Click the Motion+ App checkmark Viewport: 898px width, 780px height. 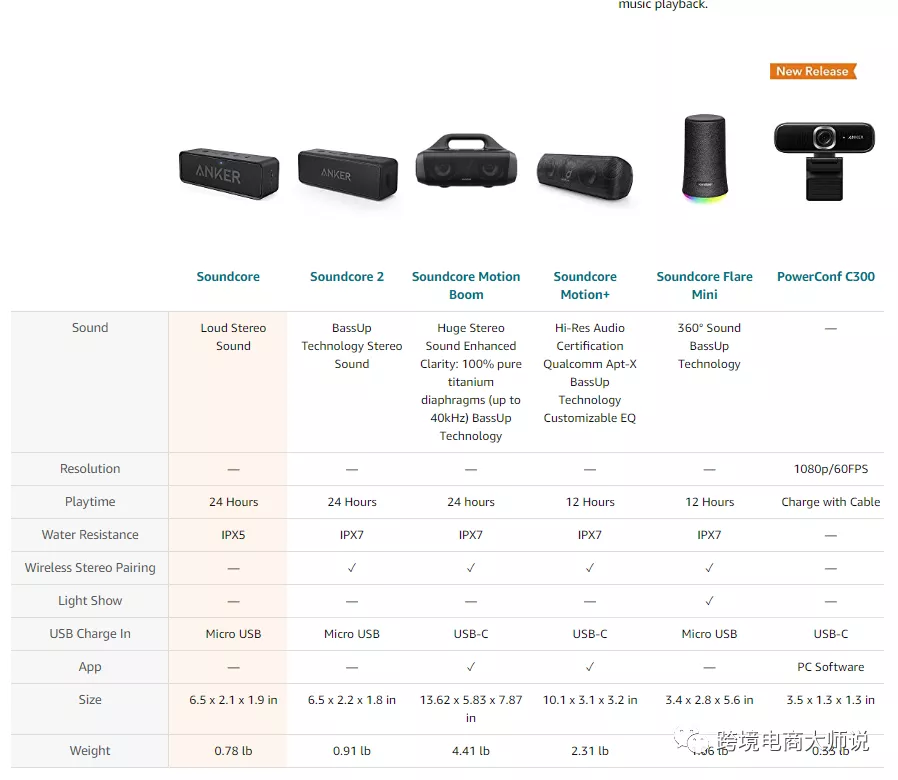[590, 667]
